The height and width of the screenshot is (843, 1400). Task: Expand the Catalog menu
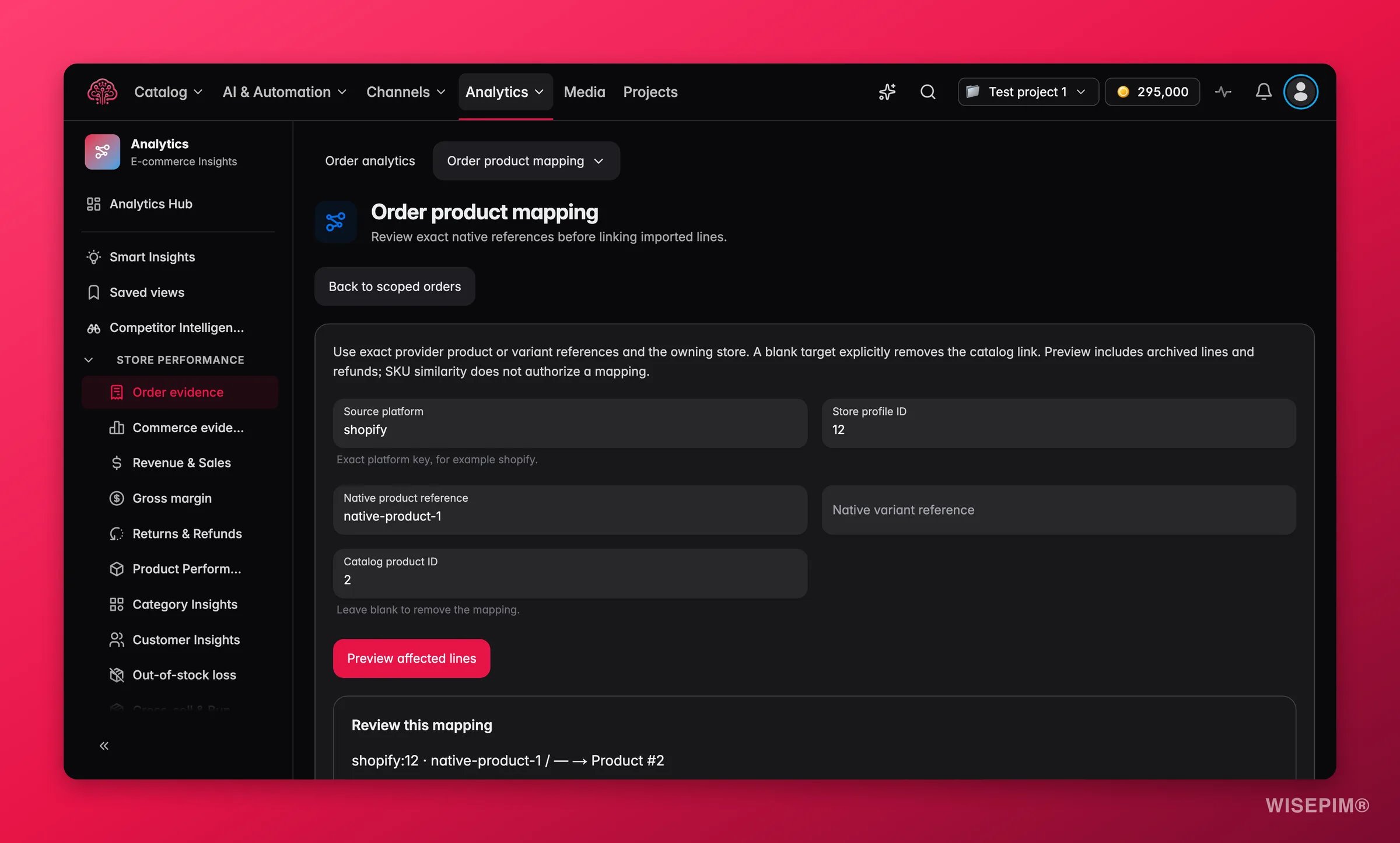pos(168,92)
